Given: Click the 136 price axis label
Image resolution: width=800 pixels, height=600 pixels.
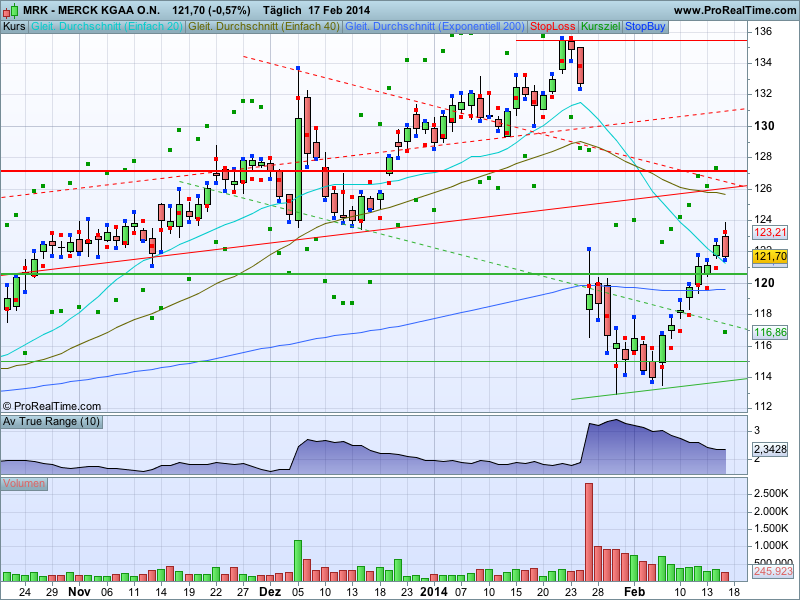Looking at the screenshot, I should tap(763, 32).
